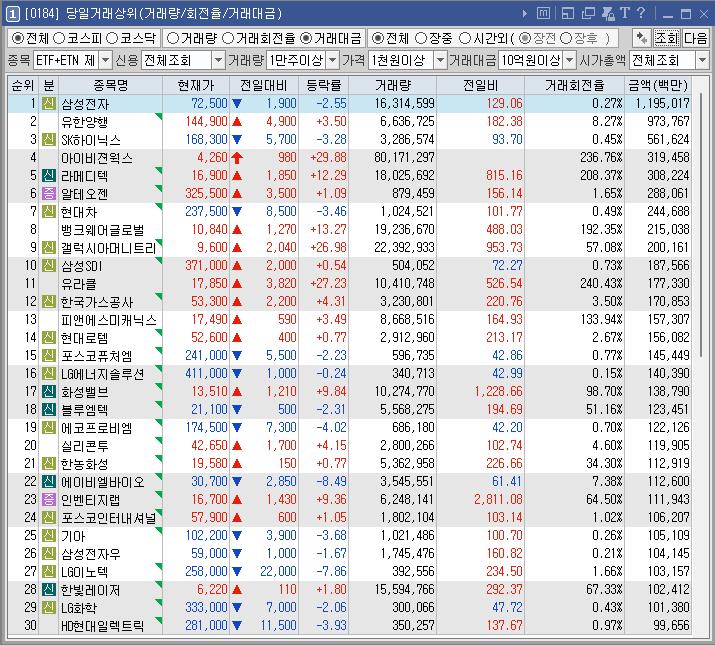
Task: Open the 신용 전체조회 dropdown
Action: (218, 60)
